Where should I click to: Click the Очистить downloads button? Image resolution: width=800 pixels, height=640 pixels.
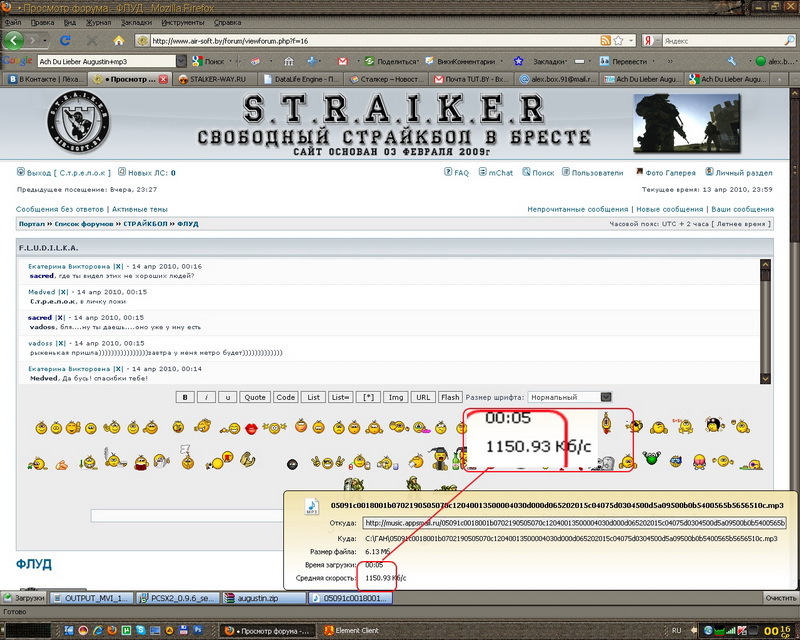click(781, 598)
